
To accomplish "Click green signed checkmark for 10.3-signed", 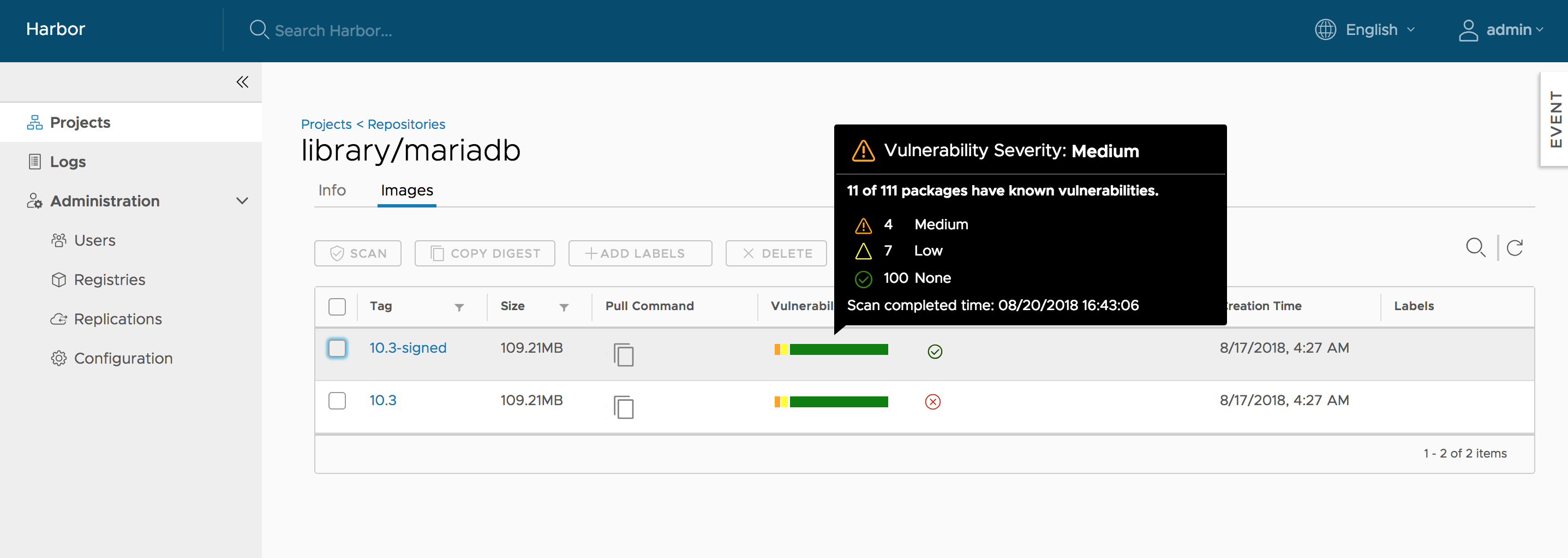I will click(935, 352).
